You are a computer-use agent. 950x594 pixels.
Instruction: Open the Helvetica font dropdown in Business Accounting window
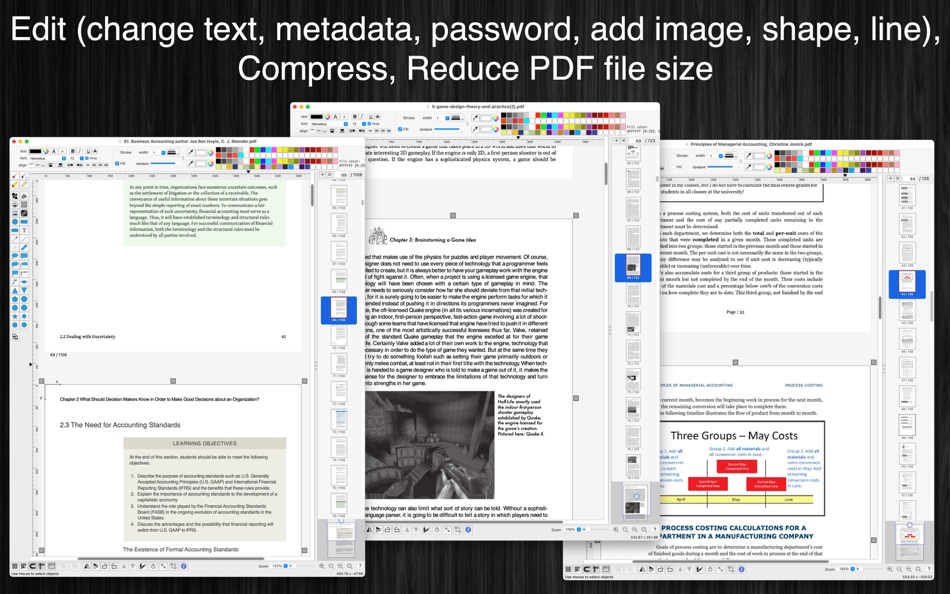[x=48, y=158]
